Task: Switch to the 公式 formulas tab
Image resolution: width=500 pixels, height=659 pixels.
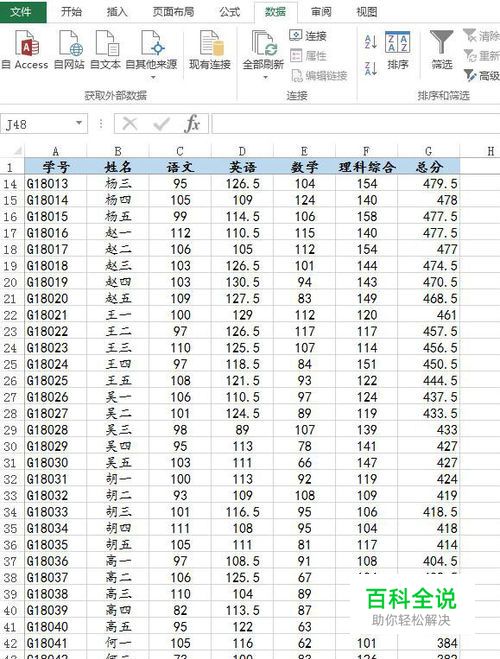Action: pyautogui.click(x=230, y=12)
